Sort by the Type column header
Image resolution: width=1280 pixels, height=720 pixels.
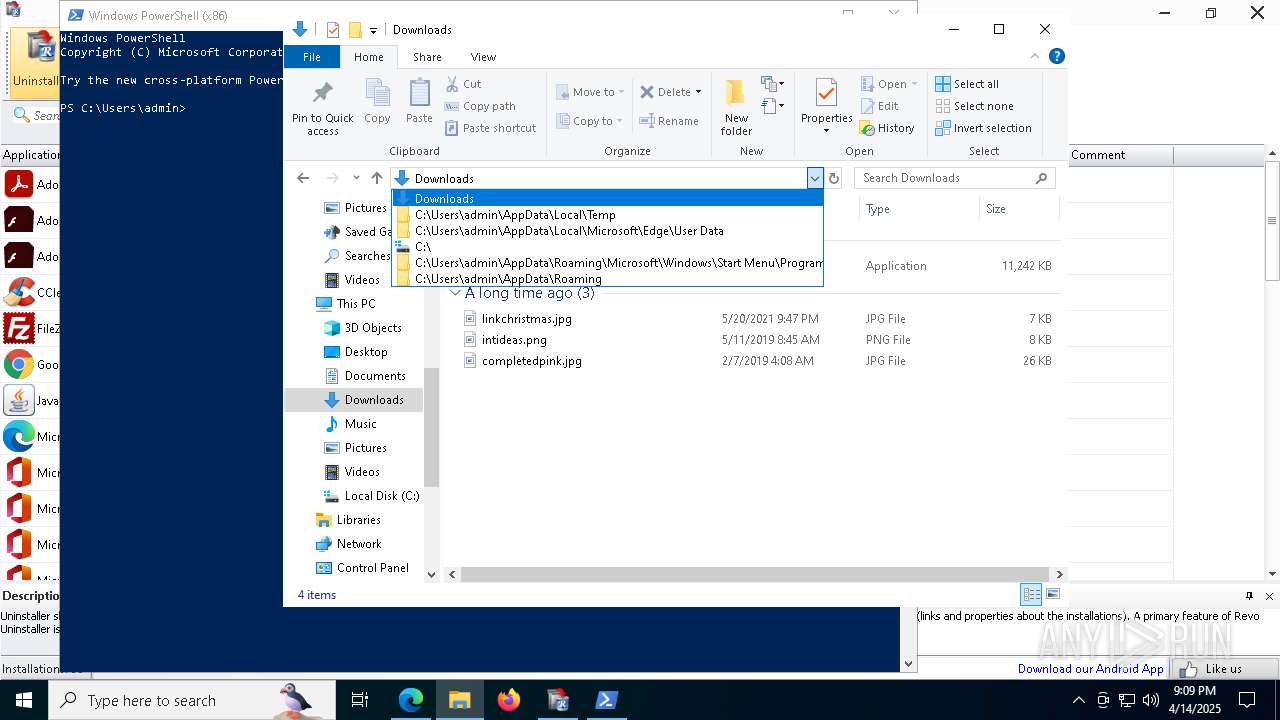pos(918,209)
